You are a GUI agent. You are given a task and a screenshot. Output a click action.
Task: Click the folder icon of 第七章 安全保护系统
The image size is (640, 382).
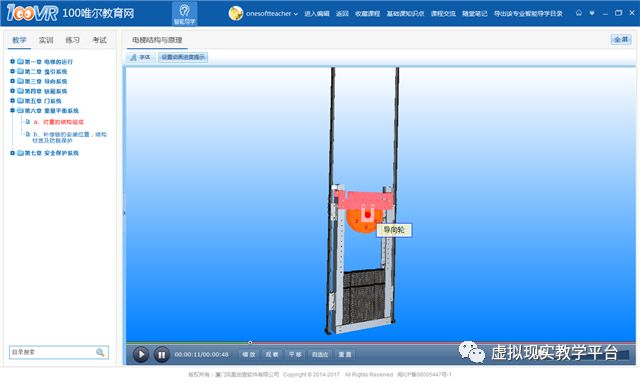[20, 153]
